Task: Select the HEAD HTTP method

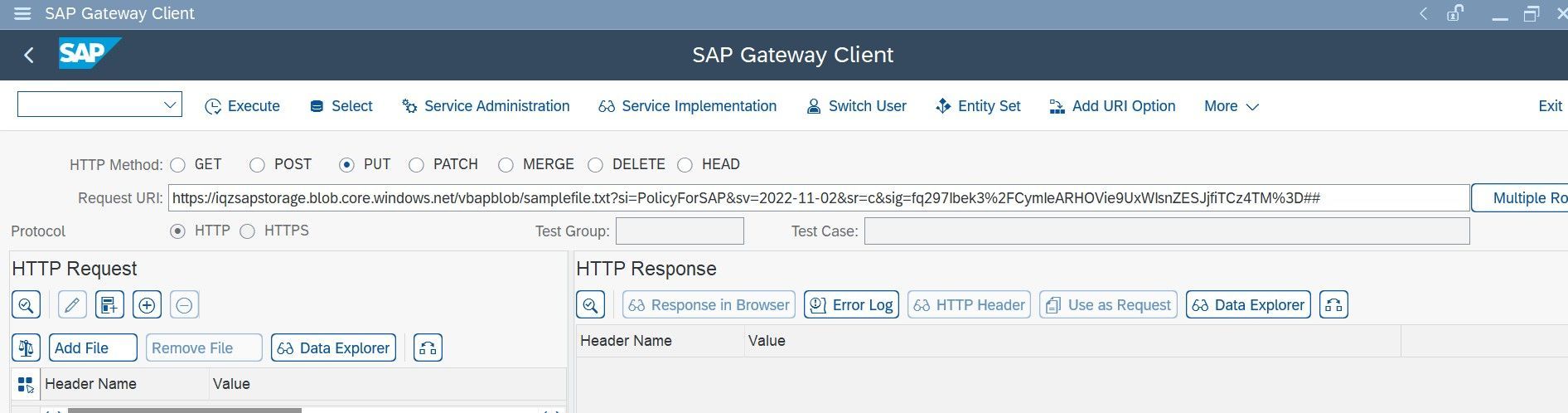Action: 685,165
